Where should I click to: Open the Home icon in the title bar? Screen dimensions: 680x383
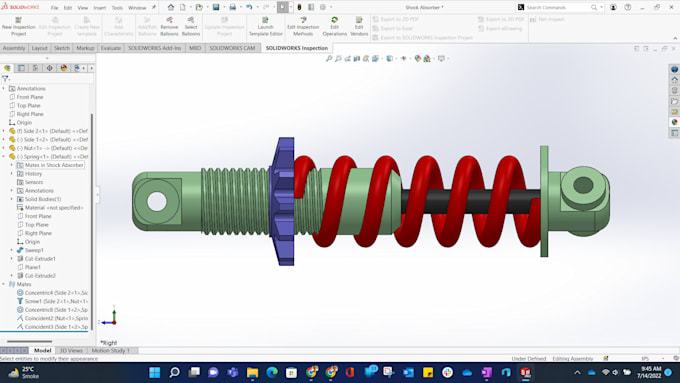171,7
